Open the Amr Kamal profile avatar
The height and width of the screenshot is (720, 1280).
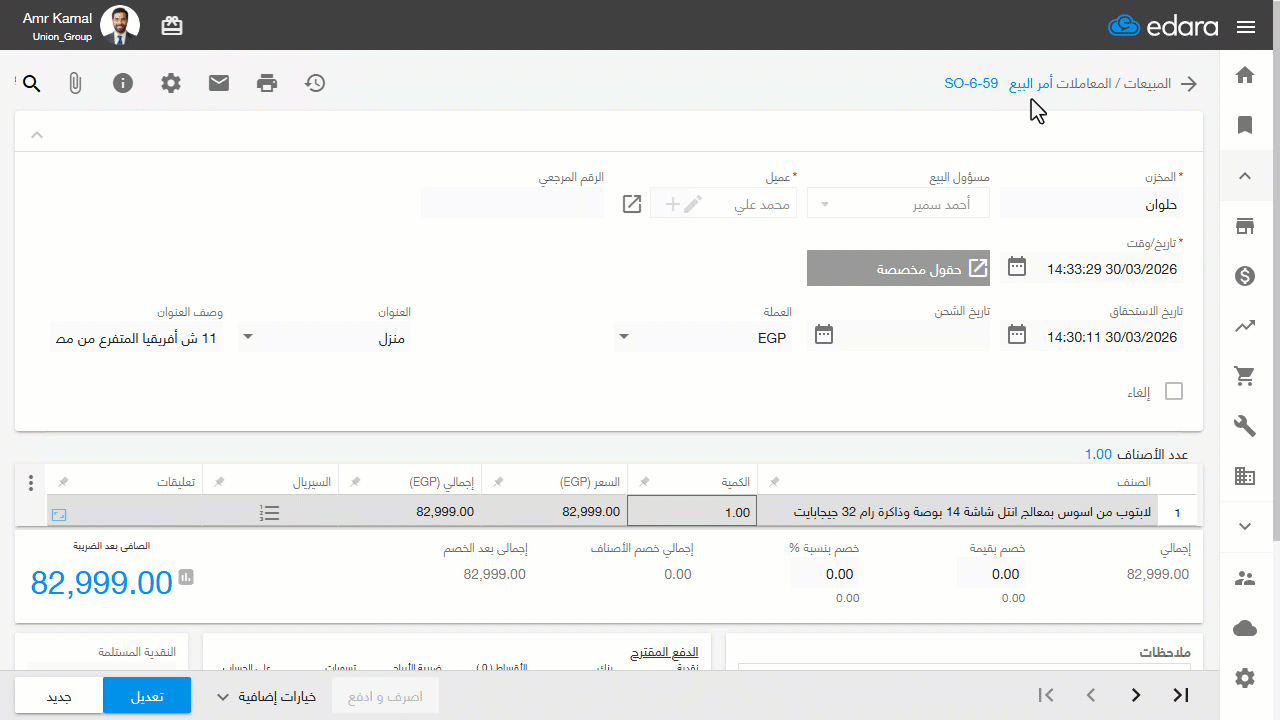point(120,25)
